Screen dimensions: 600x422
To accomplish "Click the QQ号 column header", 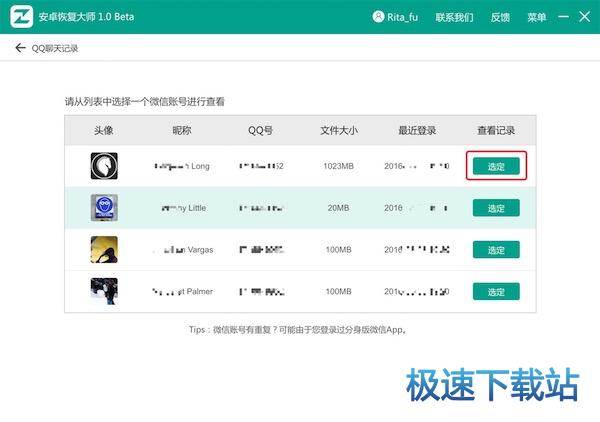I will 260,130.
